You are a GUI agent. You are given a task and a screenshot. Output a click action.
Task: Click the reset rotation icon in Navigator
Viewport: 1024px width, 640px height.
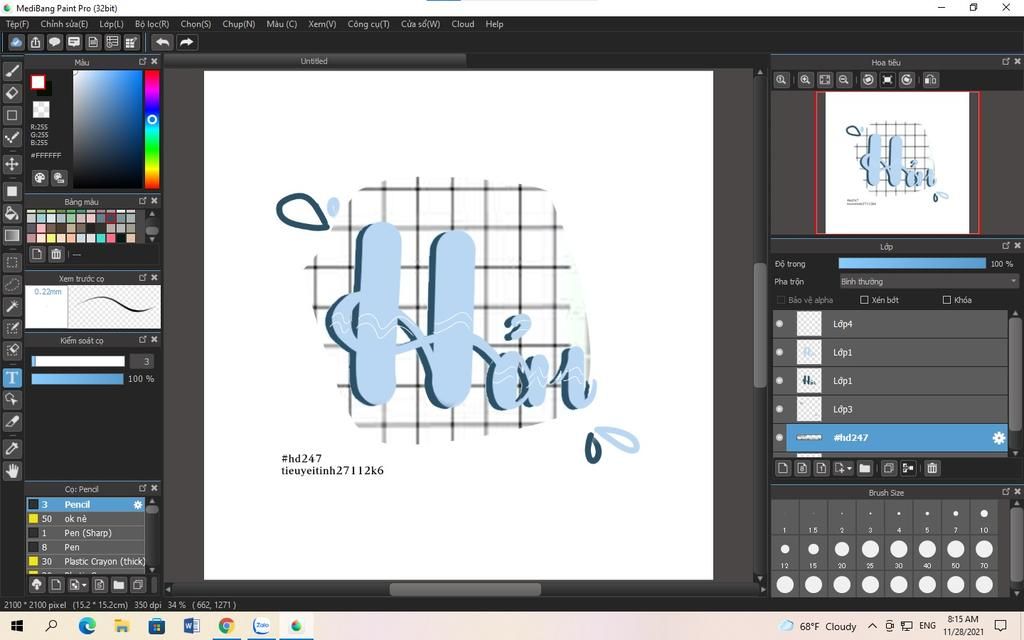888,80
